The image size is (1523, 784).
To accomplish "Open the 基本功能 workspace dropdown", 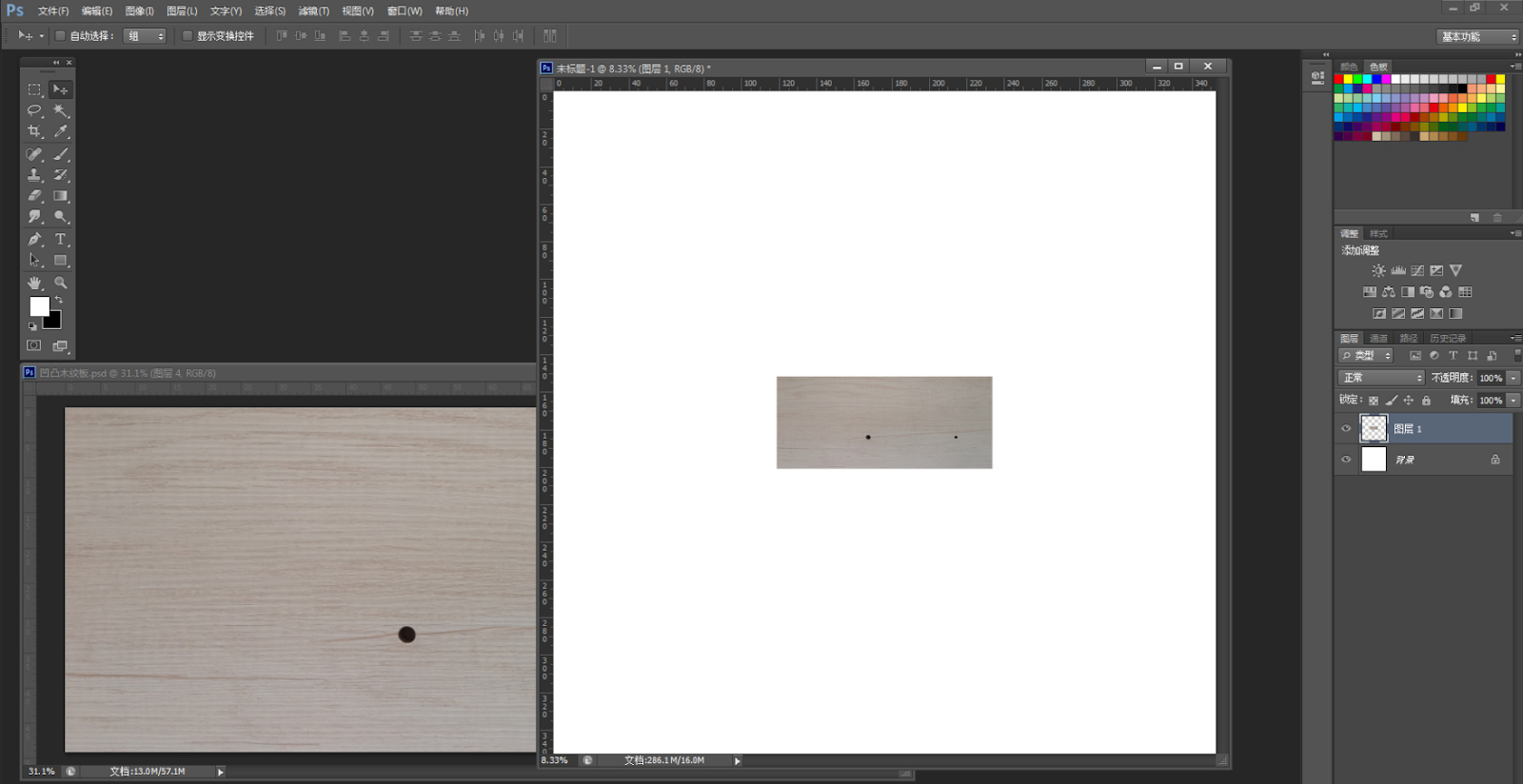I will pos(1477,36).
